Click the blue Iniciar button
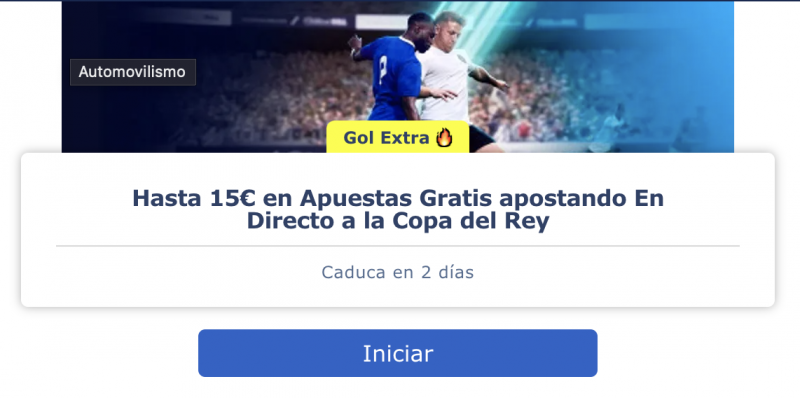 point(397,353)
